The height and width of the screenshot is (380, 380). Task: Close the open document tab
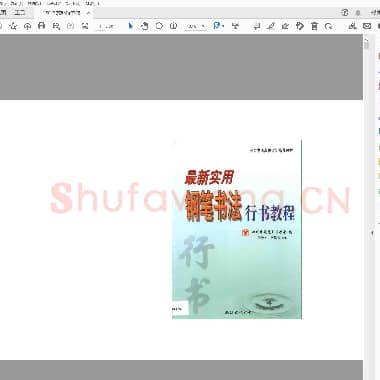click(x=88, y=13)
